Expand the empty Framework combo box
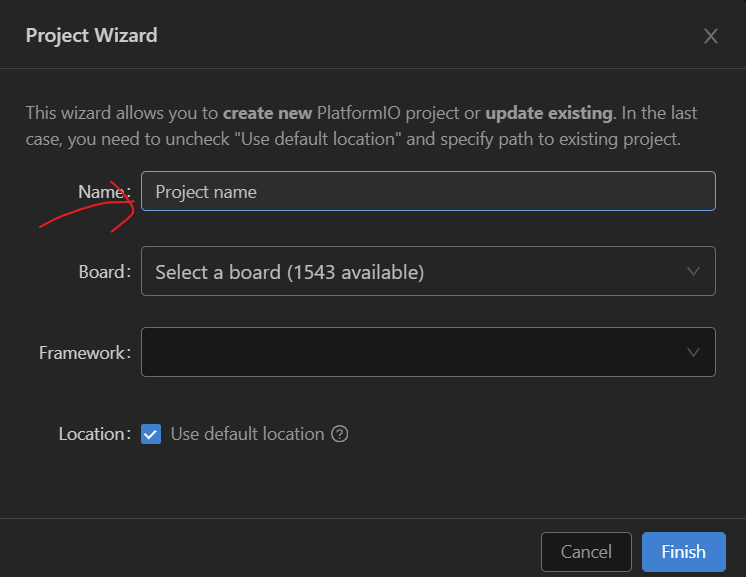The image size is (746, 577). click(x=420, y=352)
